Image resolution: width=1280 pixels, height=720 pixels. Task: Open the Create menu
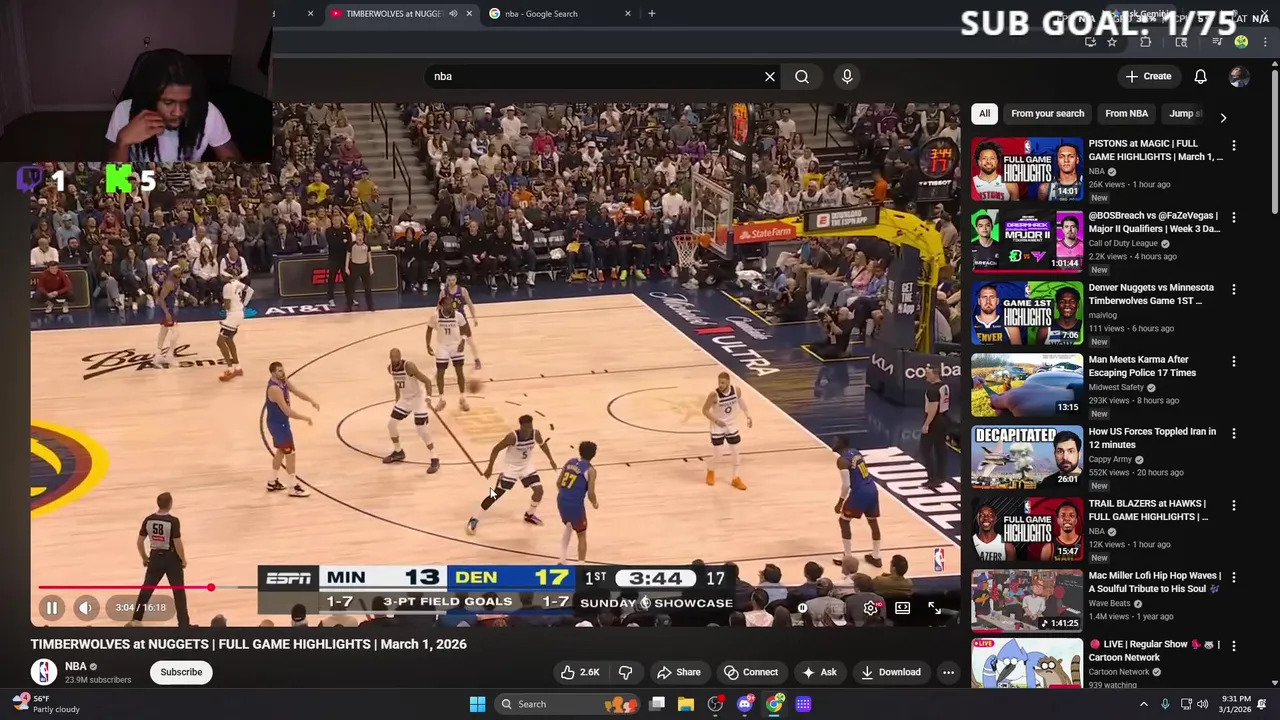pos(1148,76)
